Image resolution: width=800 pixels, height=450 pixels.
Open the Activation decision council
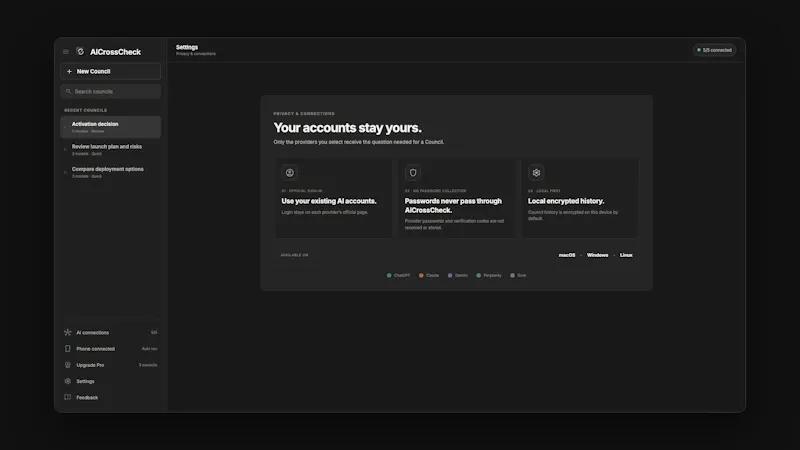pos(111,127)
